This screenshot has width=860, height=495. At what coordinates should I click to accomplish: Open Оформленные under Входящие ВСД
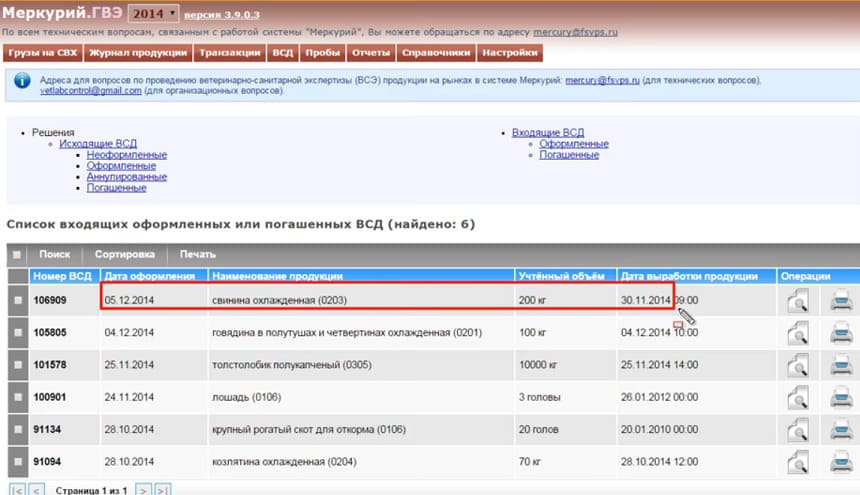click(574, 144)
